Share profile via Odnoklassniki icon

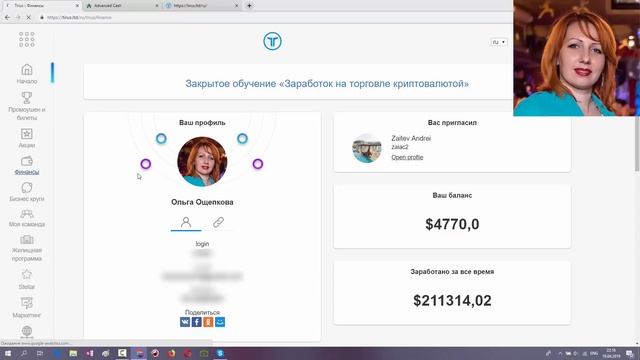coord(208,322)
